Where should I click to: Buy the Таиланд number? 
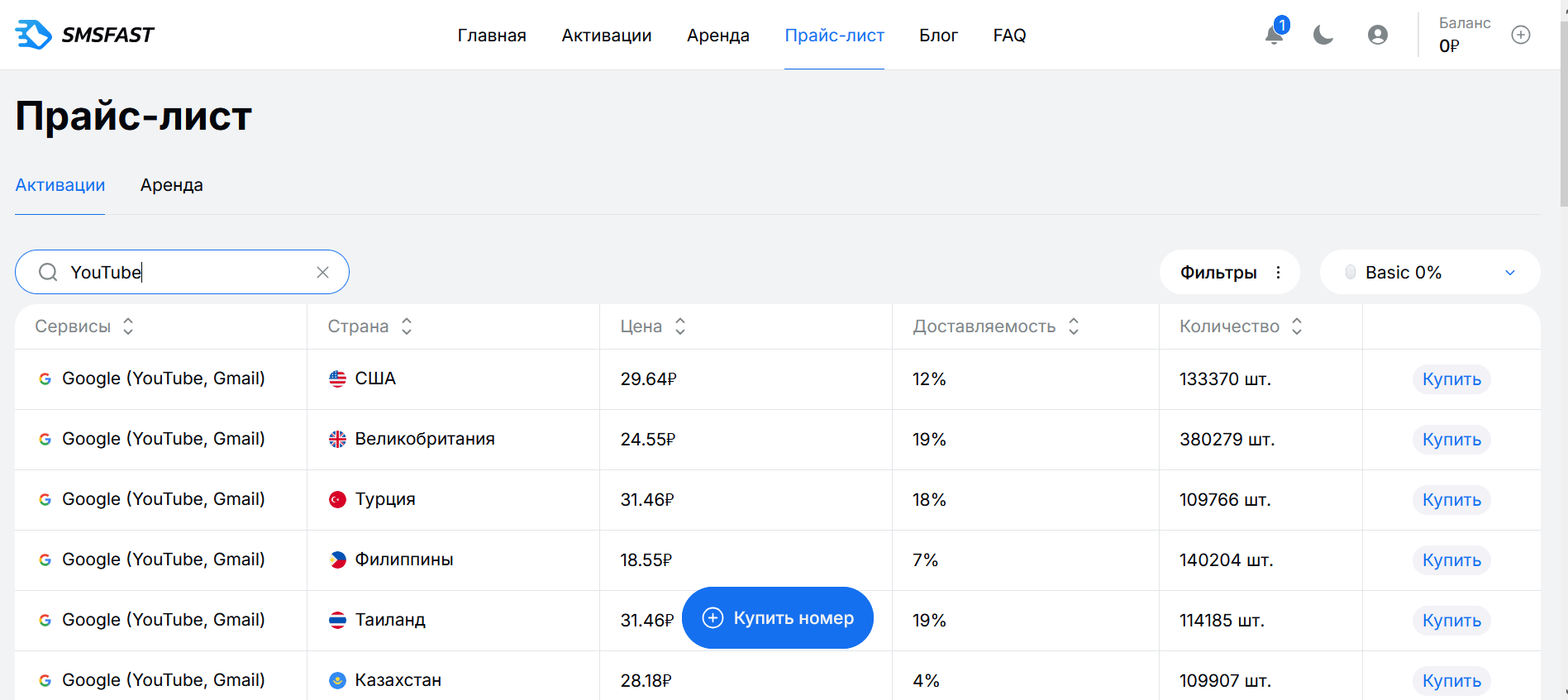click(x=1451, y=621)
